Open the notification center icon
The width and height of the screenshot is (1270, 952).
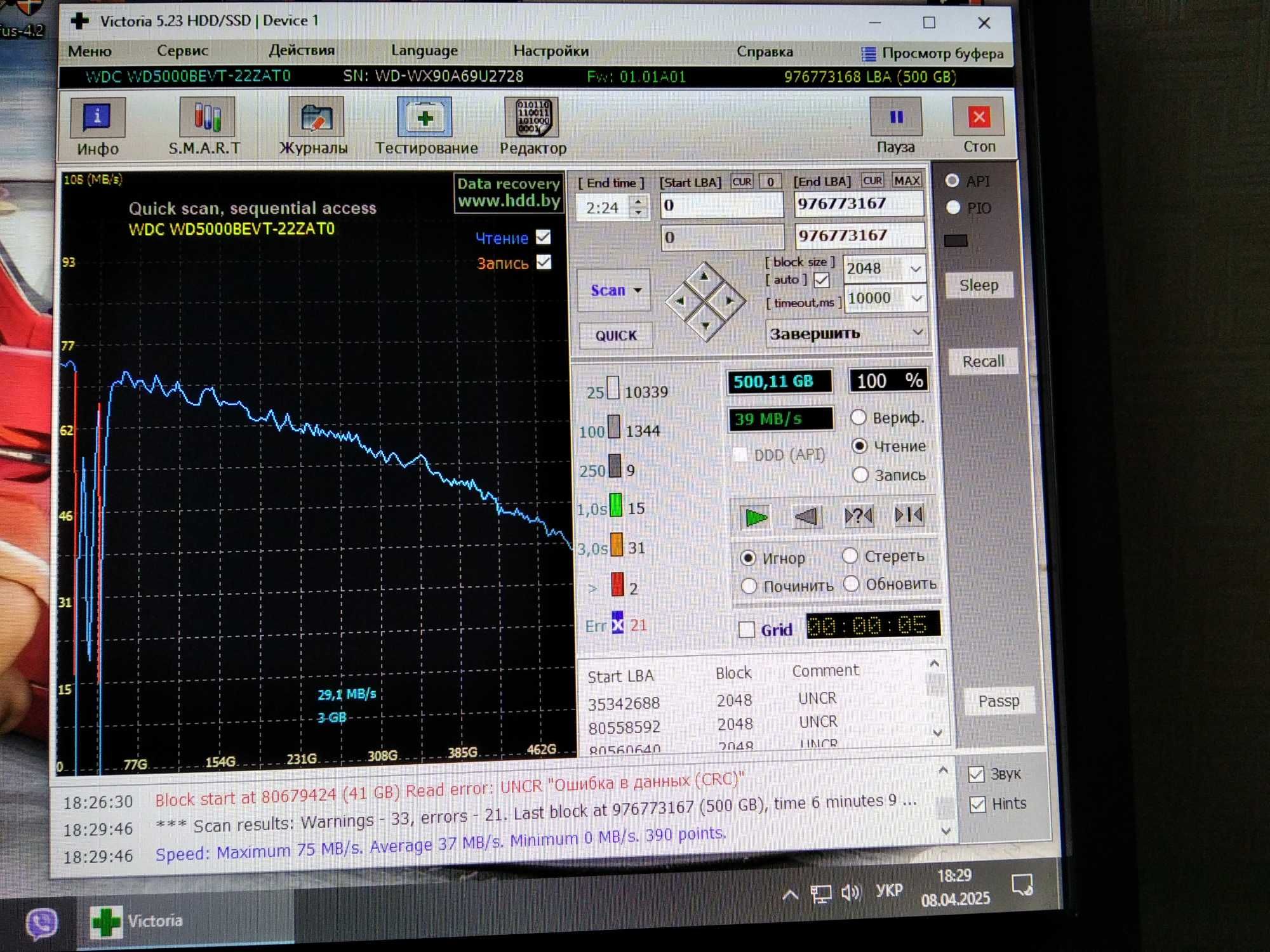coord(1022,885)
